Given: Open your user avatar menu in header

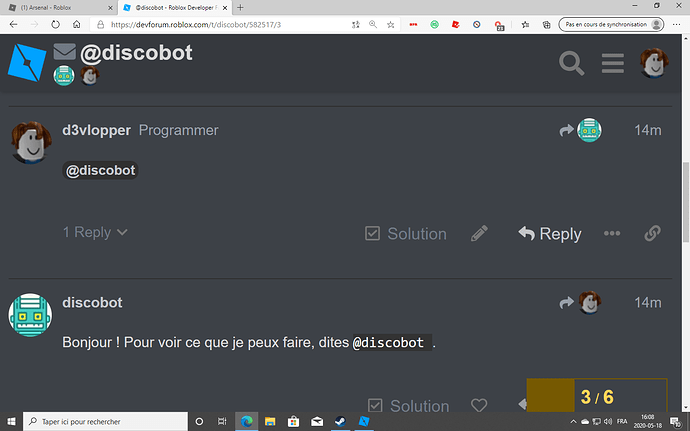Looking at the screenshot, I should (654, 63).
